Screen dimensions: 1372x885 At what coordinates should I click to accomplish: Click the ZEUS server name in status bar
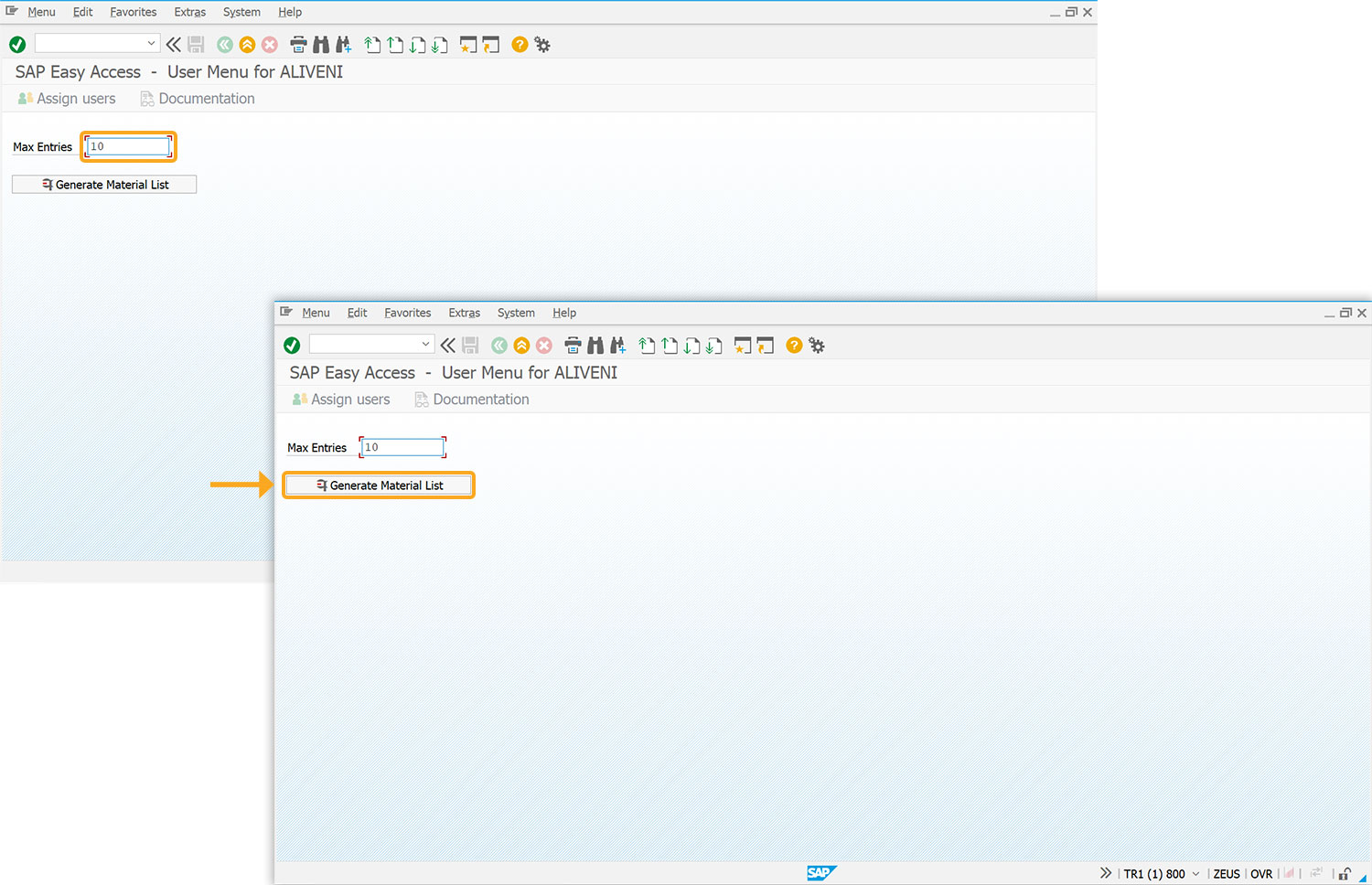[1227, 874]
